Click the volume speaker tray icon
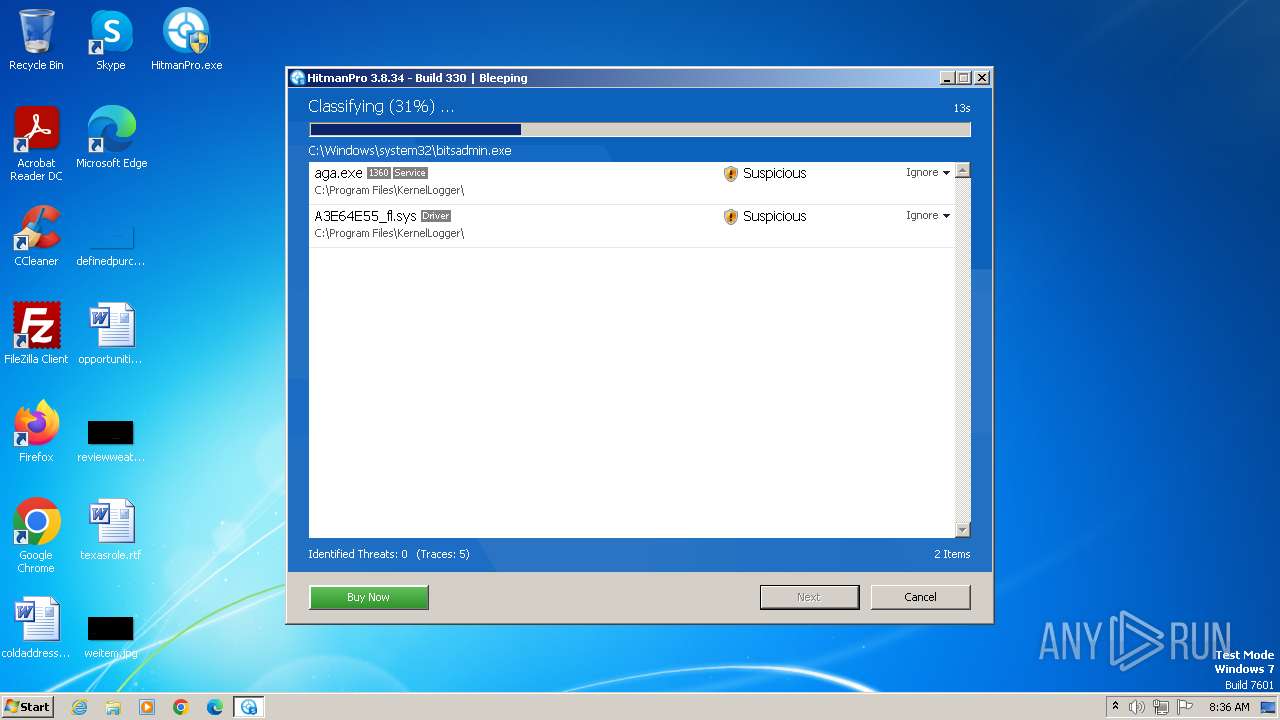The image size is (1280, 720). pos(1137,707)
